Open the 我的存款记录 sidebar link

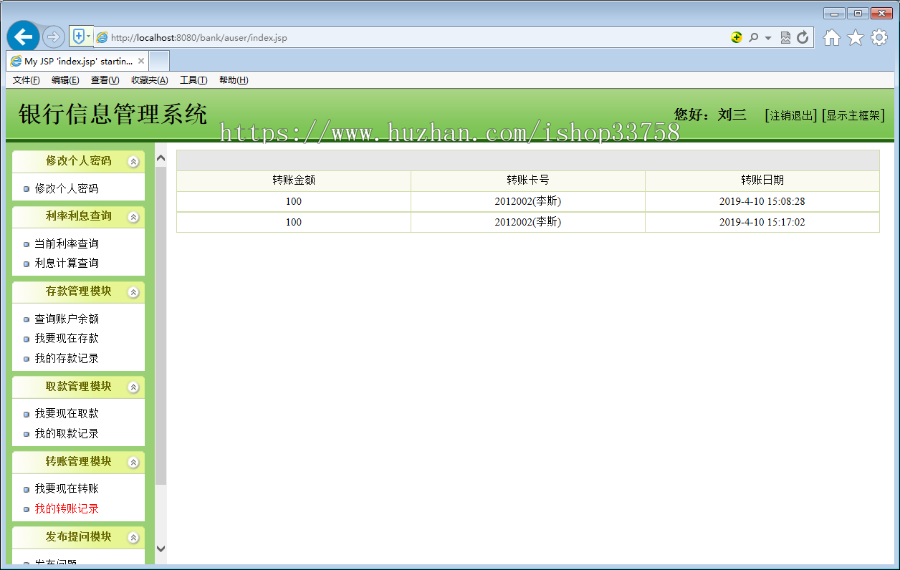pyautogui.click(x=67, y=359)
